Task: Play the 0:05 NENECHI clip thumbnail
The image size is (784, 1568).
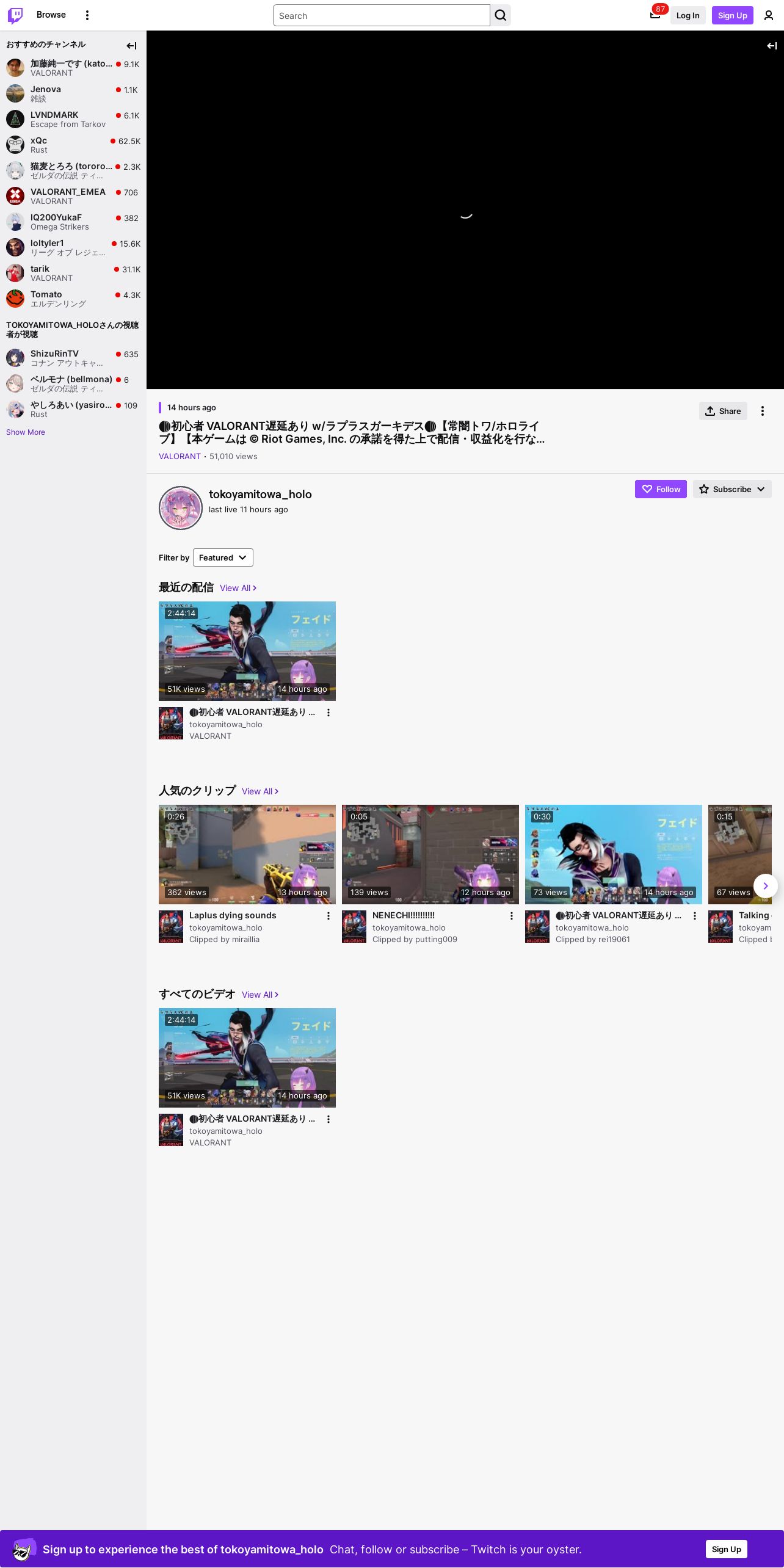Action: 430,854
